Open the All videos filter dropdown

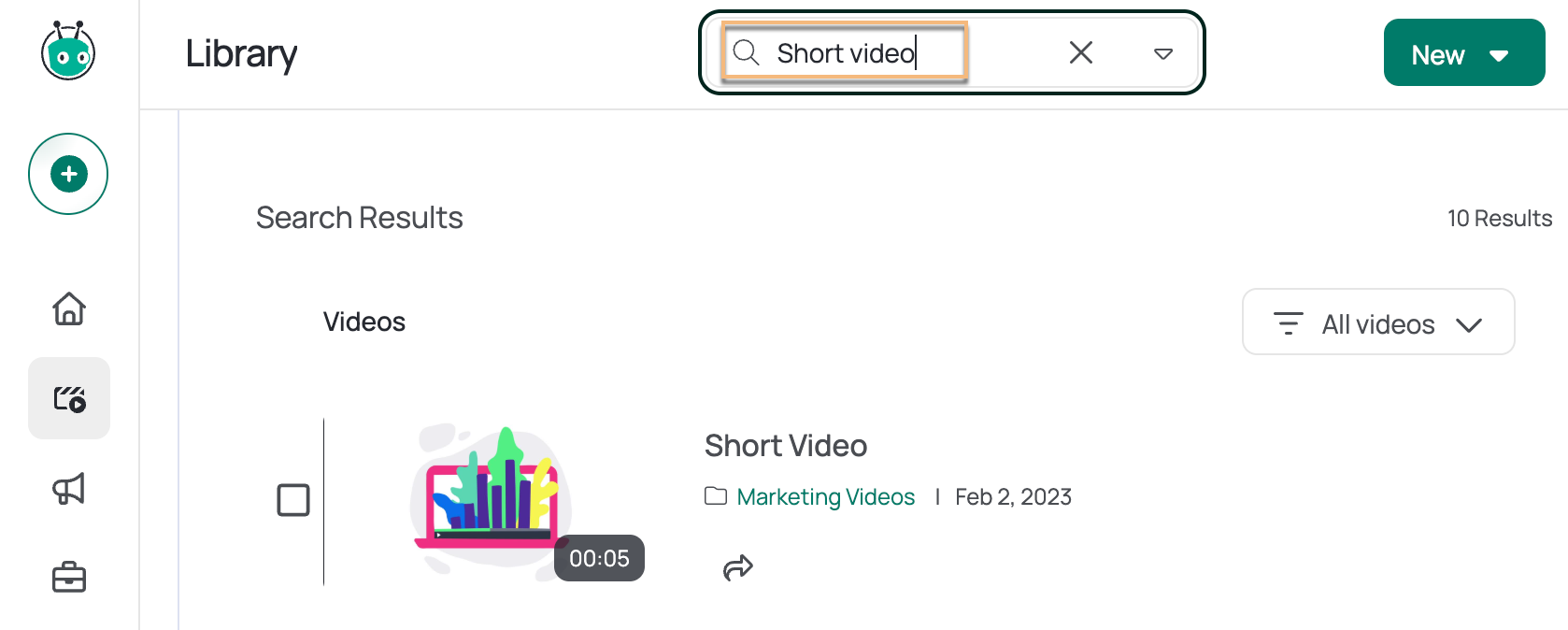(x=1378, y=322)
